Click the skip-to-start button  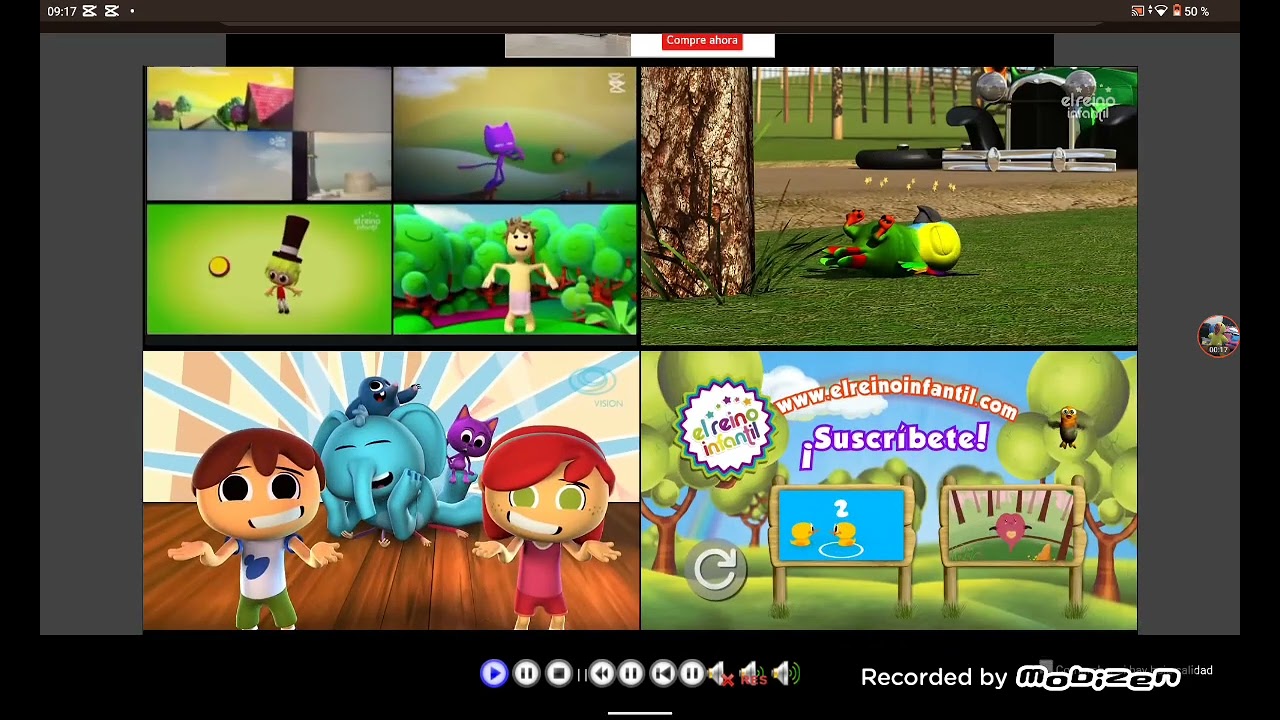point(662,674)
